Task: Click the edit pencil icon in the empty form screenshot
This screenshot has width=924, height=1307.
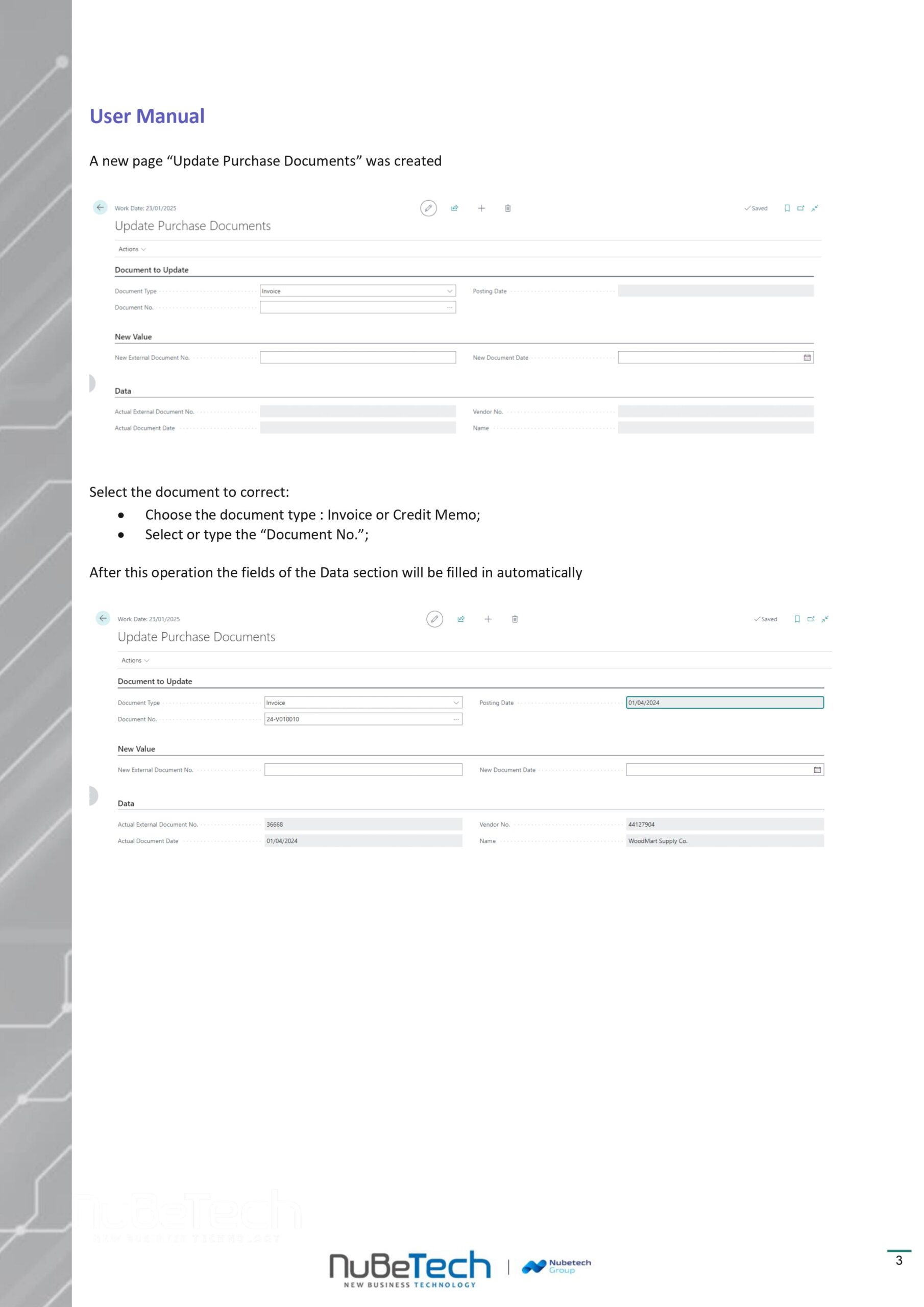Action: (x=428, y=208)
